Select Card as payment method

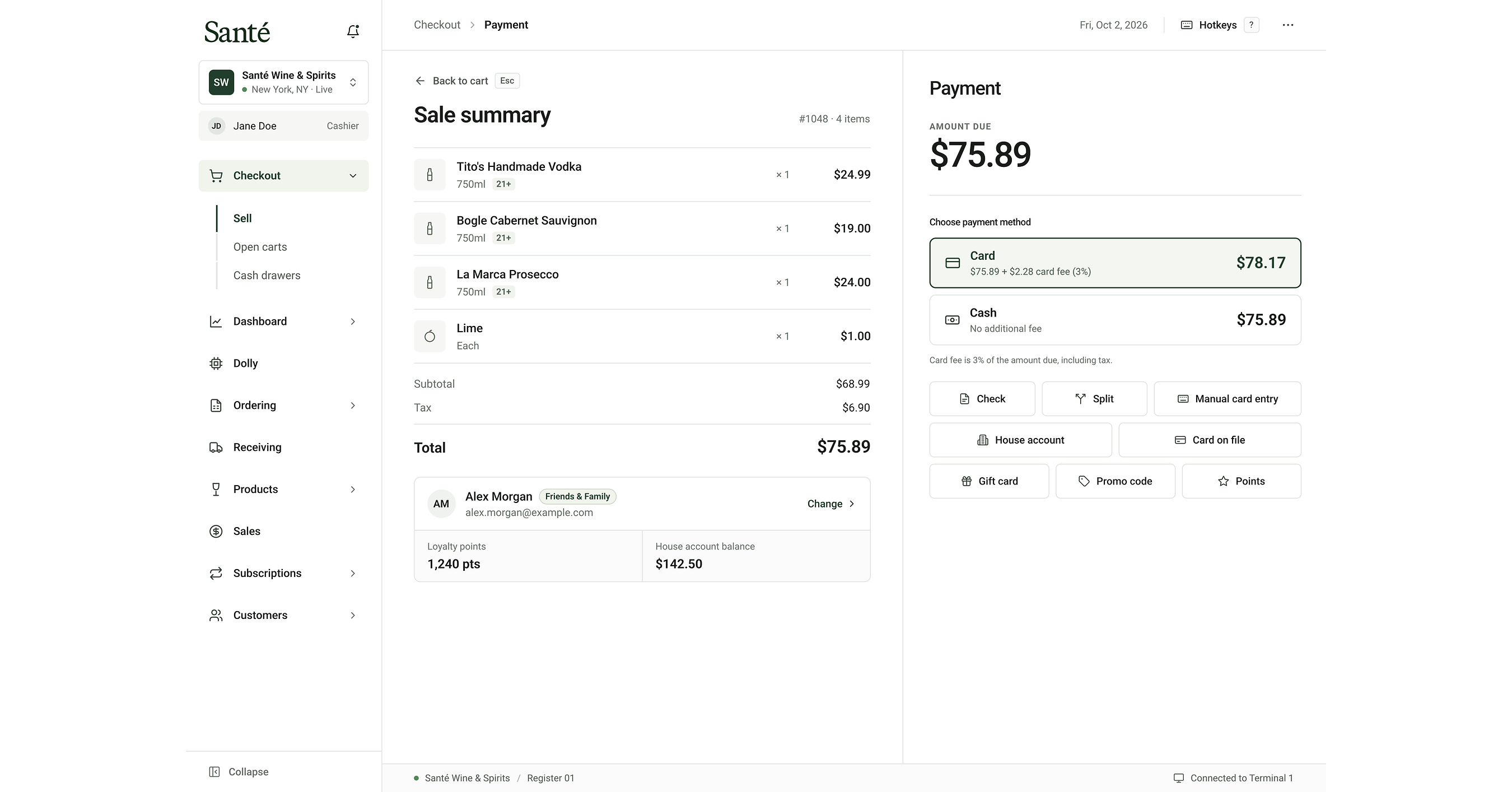pos(1115,263)
